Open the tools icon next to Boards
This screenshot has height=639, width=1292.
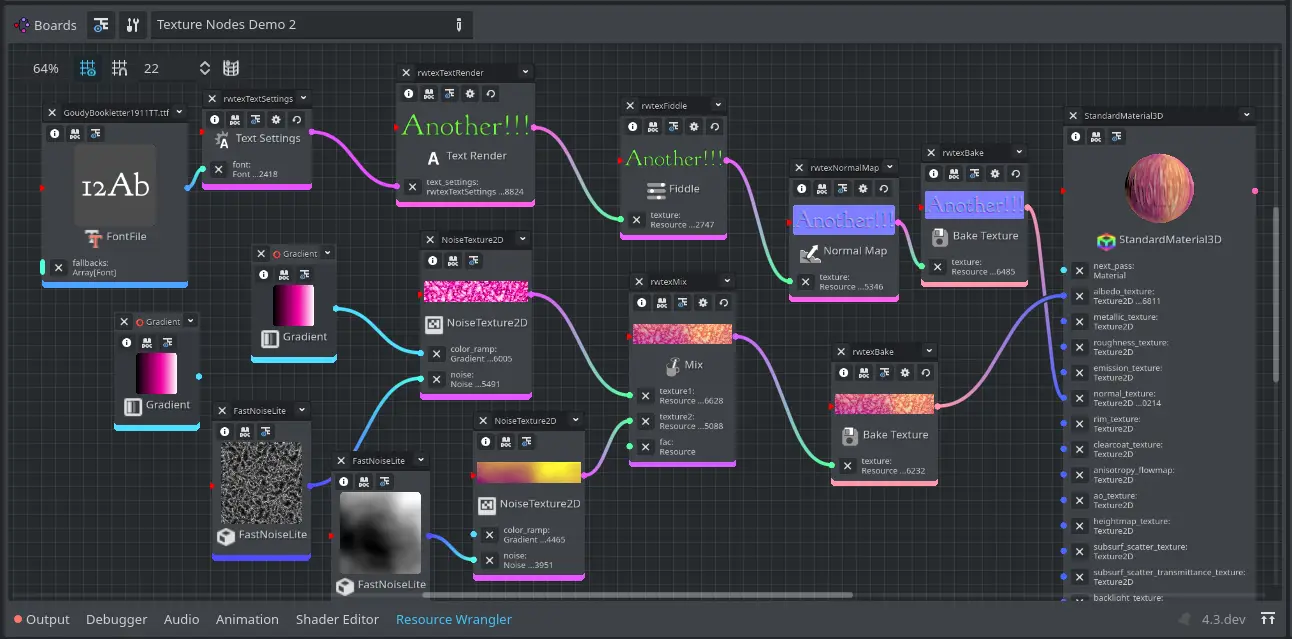[x=132, y=25]
